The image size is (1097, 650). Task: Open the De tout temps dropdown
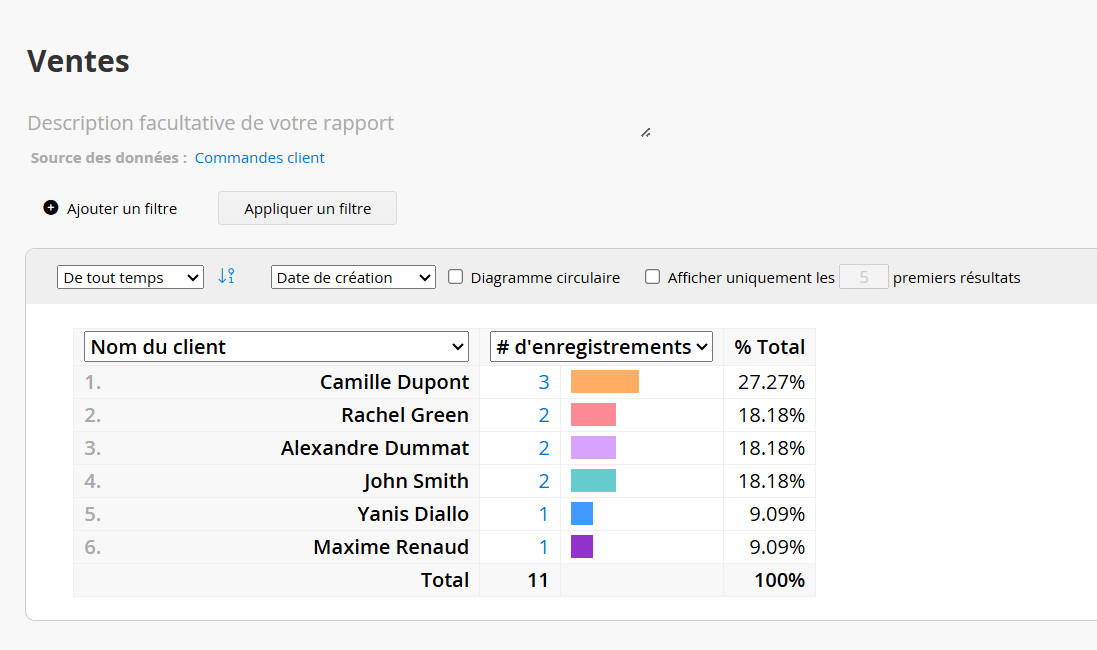coord(130,277)
